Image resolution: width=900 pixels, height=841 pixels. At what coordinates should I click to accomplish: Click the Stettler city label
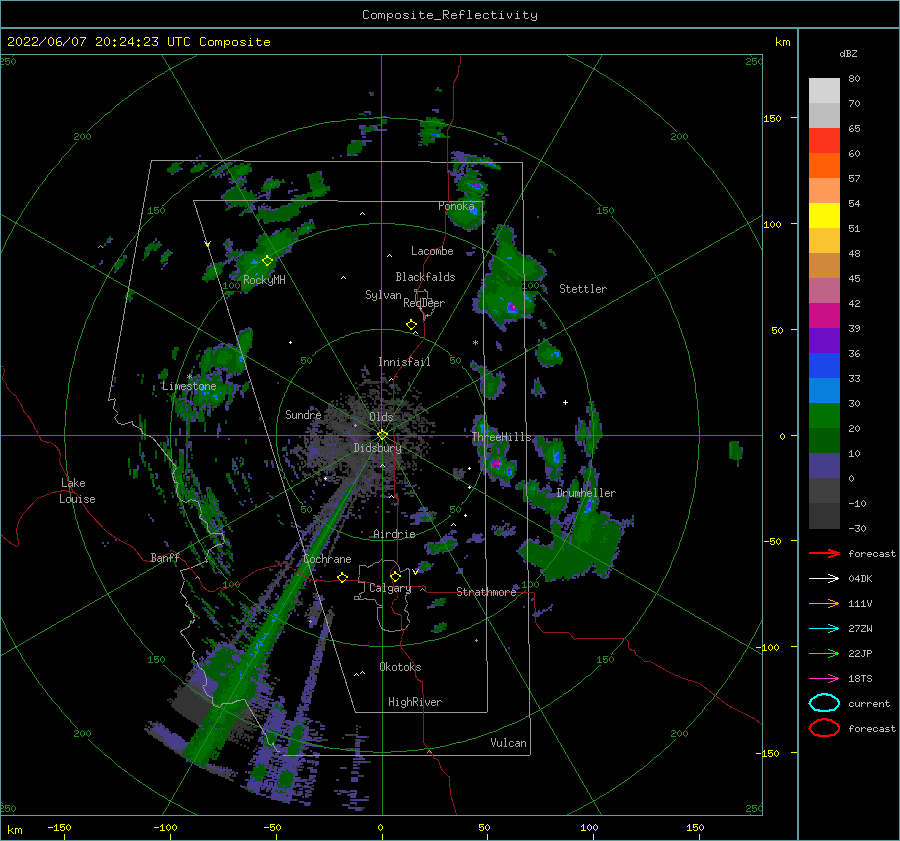(583, 289)
